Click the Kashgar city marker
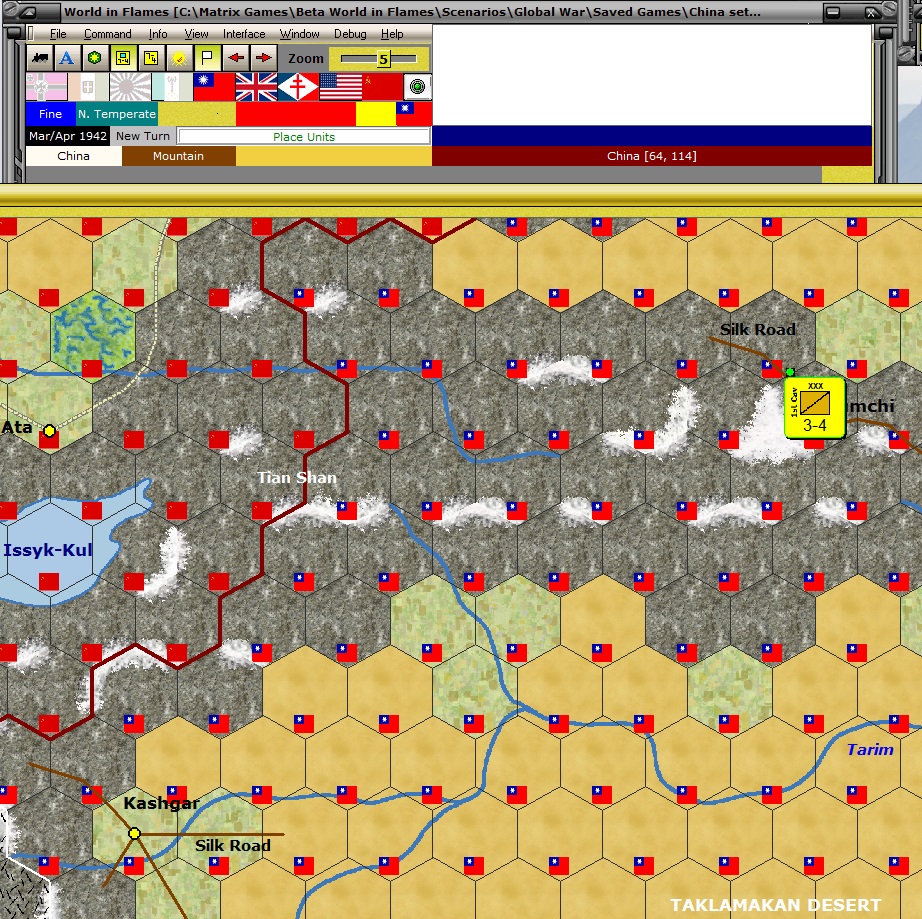Screen dimensions: 922x919 coord(135,833)
